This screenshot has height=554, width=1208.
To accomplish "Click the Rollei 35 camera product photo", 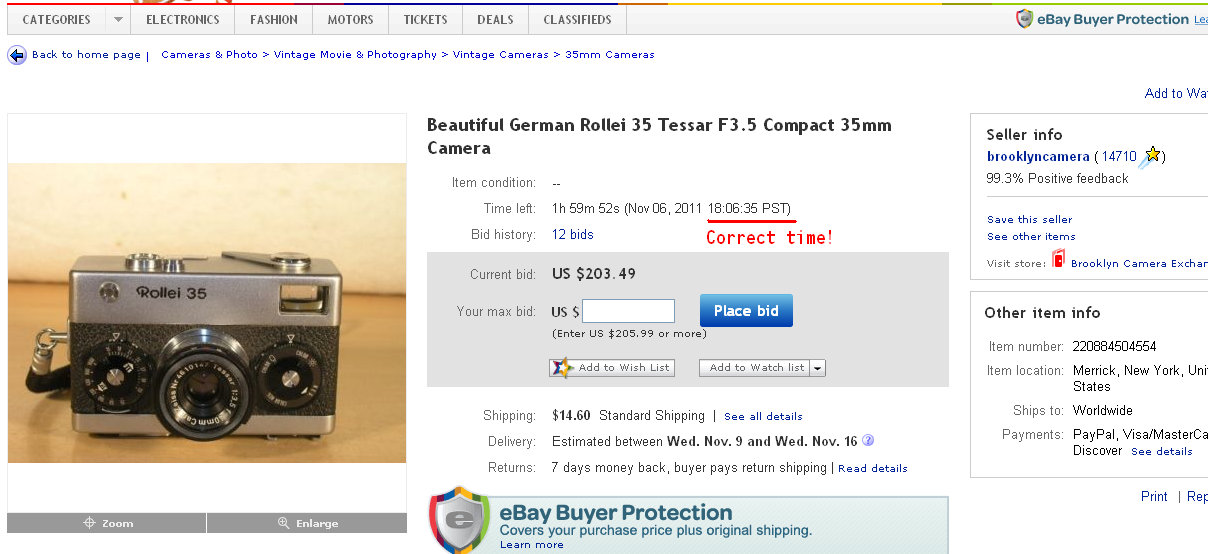I will (x=207, y=312).
